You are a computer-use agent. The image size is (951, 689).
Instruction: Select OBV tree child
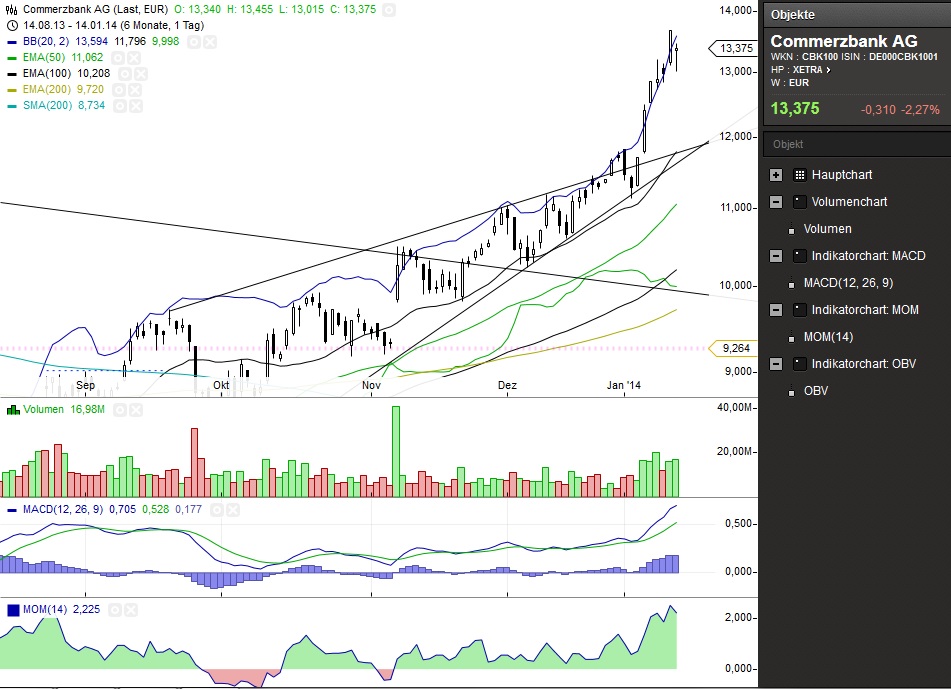pyautogui.click(x=816, y=391)
